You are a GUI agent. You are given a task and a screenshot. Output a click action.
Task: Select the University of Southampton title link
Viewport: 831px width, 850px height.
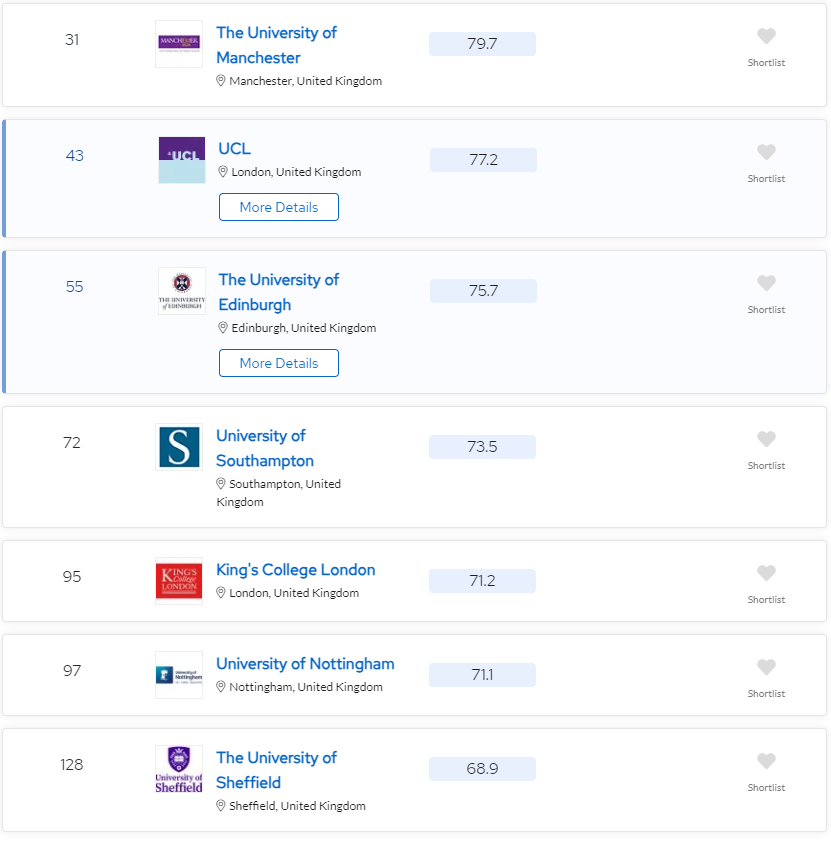[x=265, y=448]
